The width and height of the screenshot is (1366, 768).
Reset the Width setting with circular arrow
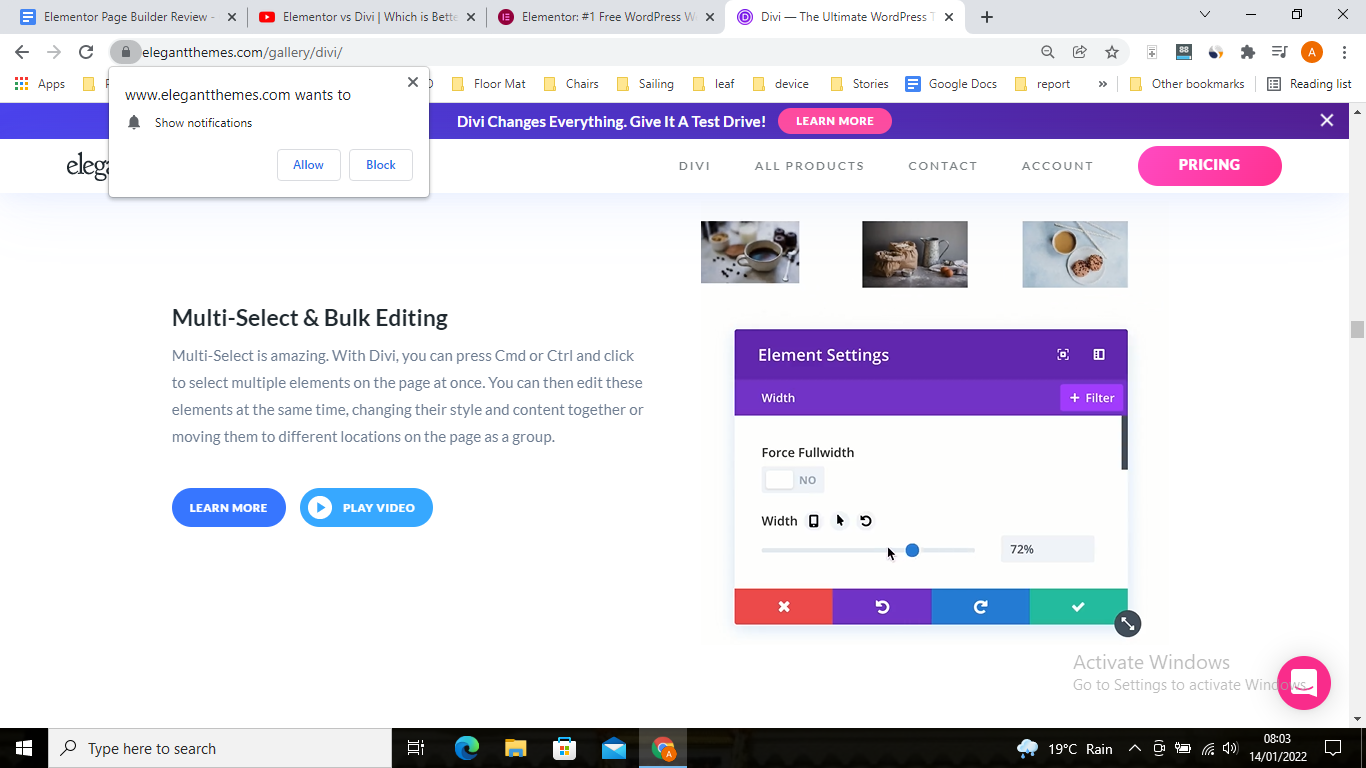click(x=866, y=521)
